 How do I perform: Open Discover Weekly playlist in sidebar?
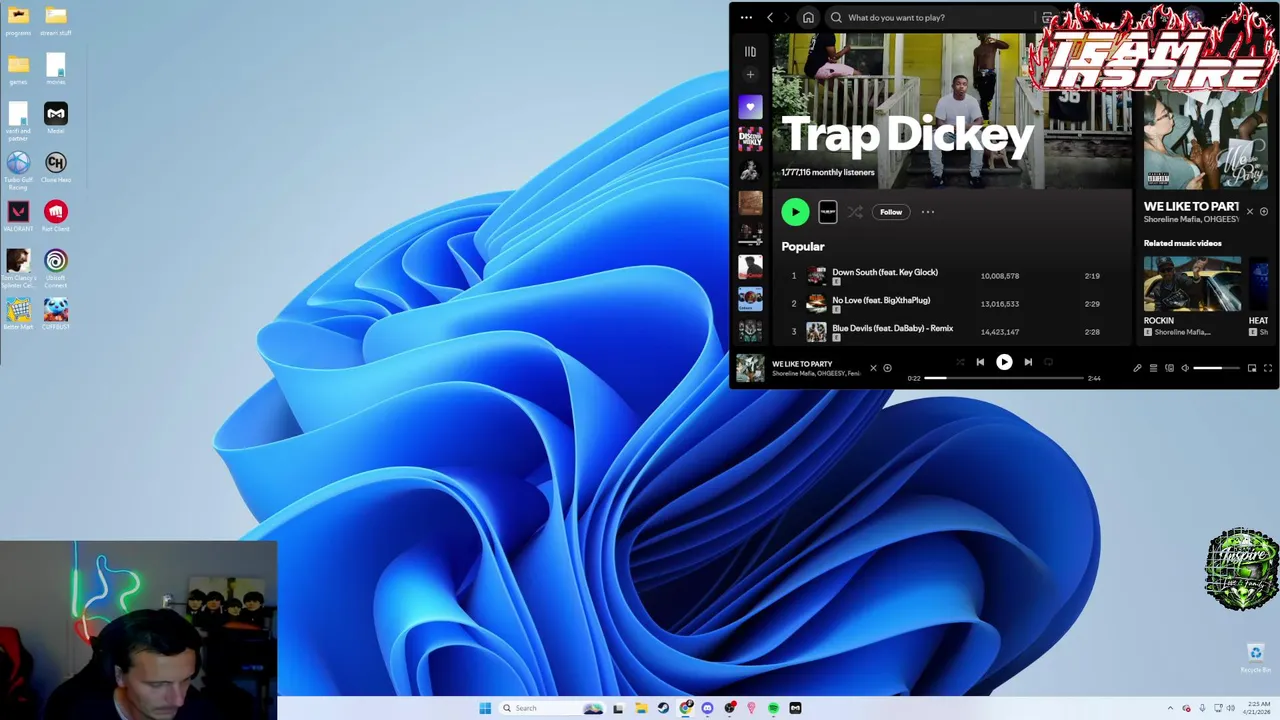750,139
